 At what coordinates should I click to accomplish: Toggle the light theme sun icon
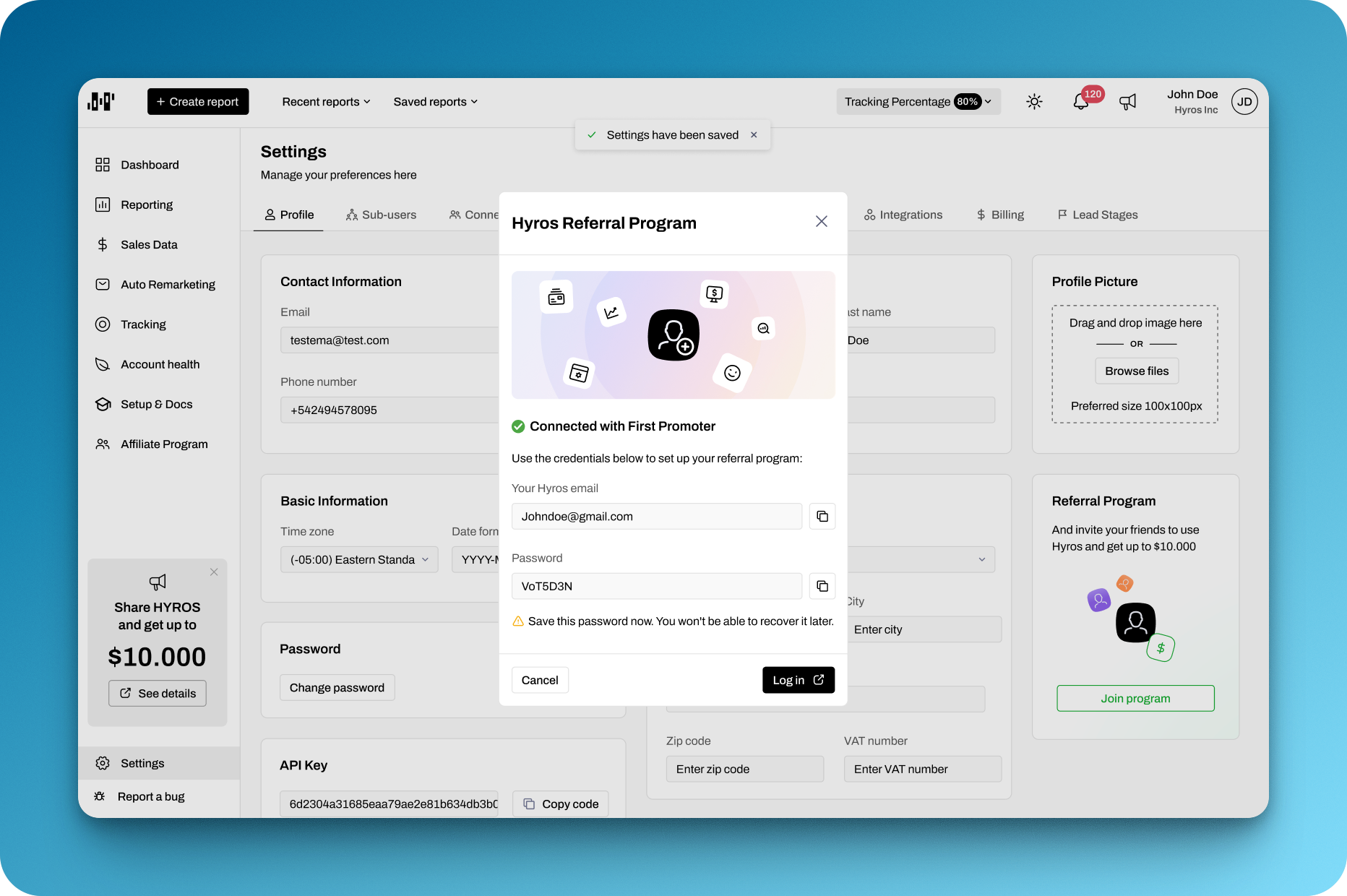click(x=1034, y=102)
